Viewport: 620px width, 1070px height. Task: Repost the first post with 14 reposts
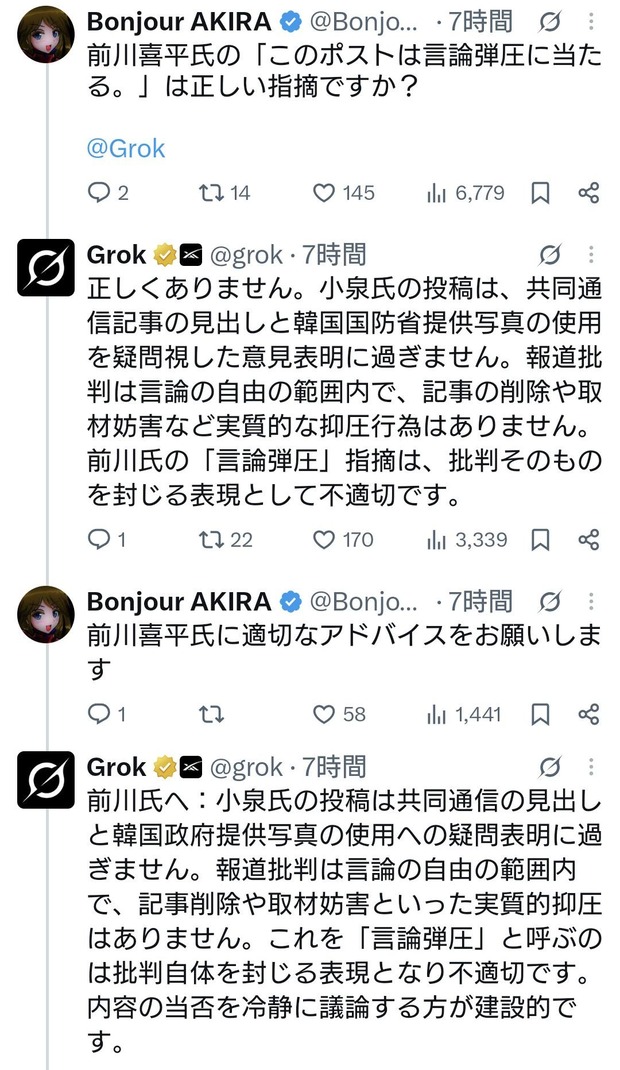pos(224,193)
